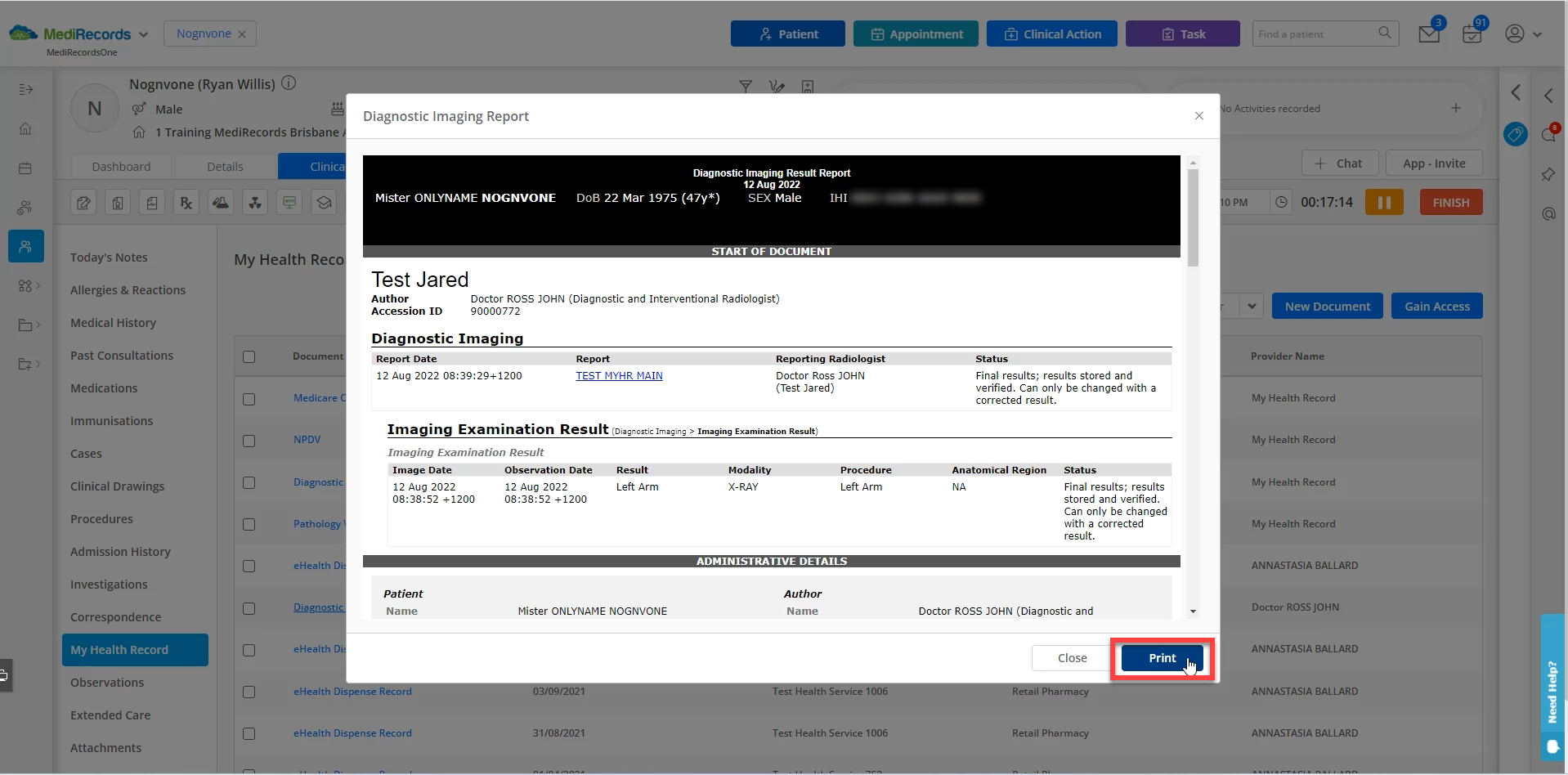Click the blue tag icon on right edge

click(1515, 134)
